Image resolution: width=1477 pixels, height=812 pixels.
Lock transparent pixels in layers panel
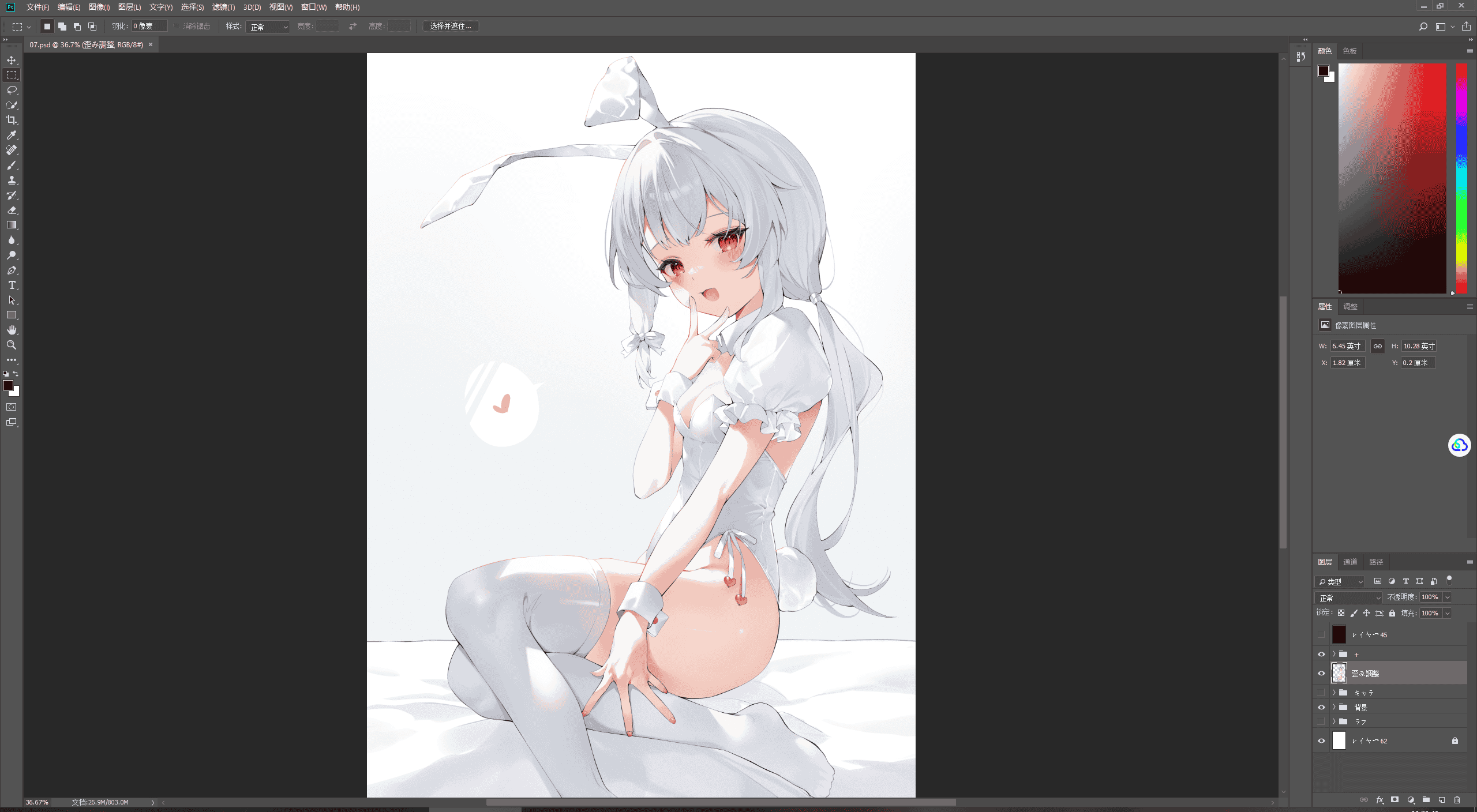point(1341,613)
